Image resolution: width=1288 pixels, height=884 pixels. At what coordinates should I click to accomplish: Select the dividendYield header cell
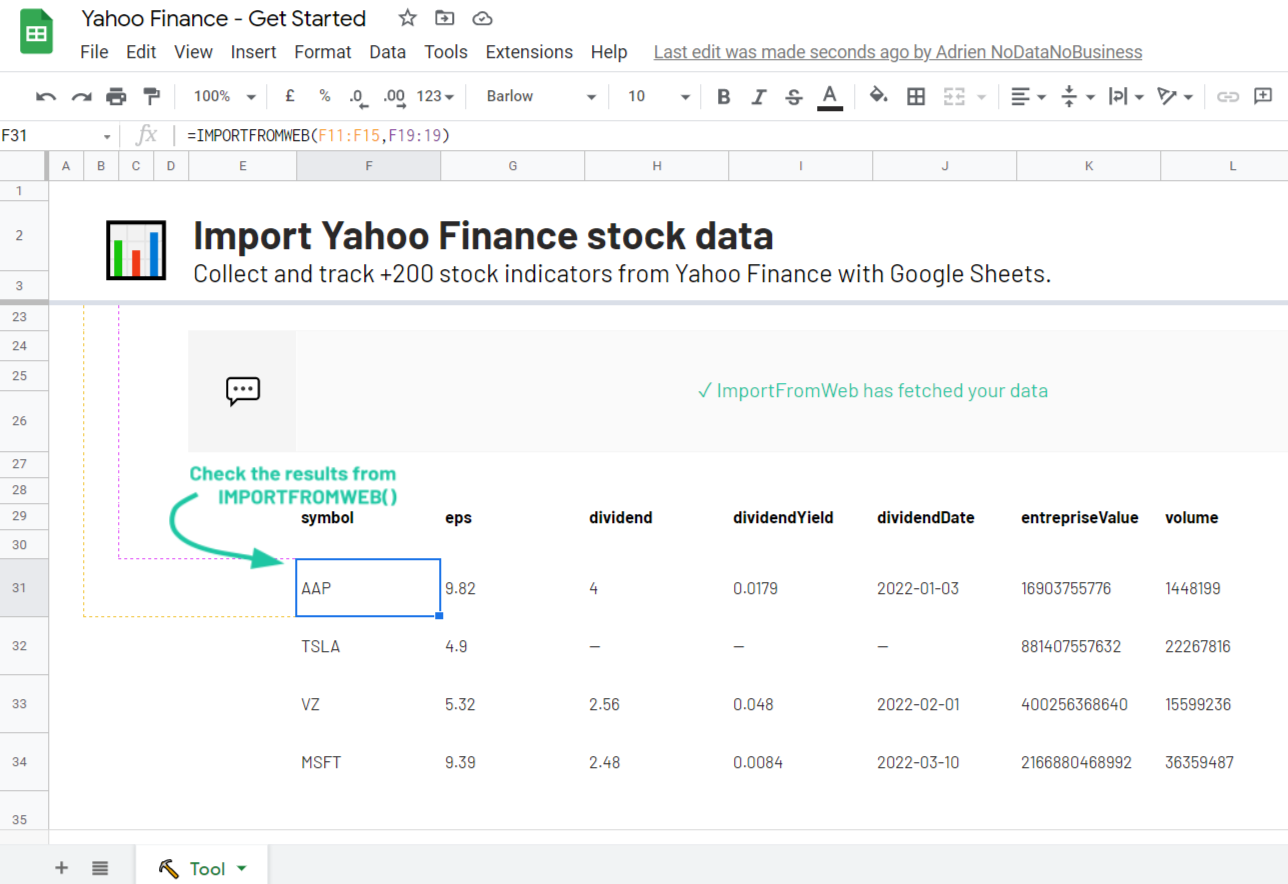pyautogui.click(x=801, y=517)
